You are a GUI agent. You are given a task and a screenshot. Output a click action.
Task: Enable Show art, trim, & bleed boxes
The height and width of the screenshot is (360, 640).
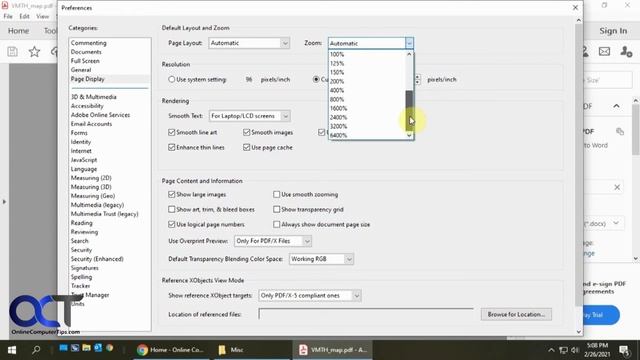coord(172,209)
